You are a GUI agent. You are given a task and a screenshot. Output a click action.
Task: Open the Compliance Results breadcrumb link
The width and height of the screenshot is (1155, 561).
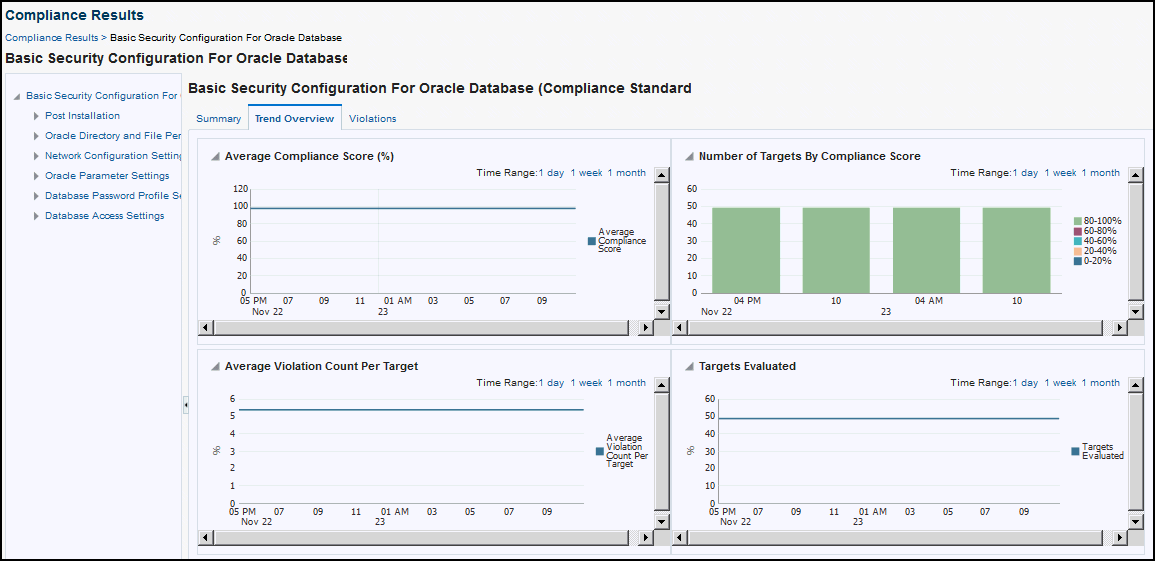51,37
